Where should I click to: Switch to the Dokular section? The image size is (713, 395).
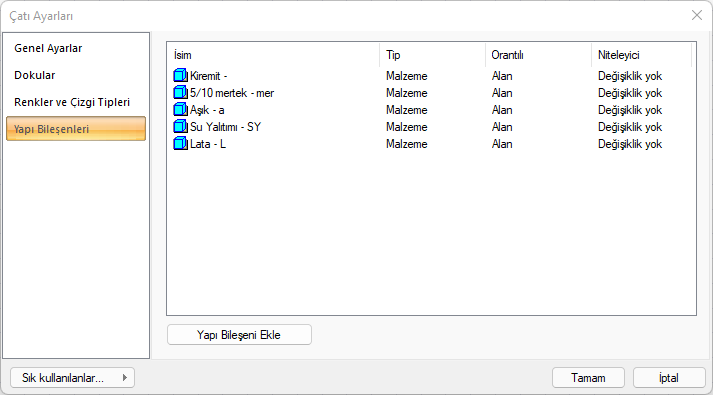[x=35, y=75]
